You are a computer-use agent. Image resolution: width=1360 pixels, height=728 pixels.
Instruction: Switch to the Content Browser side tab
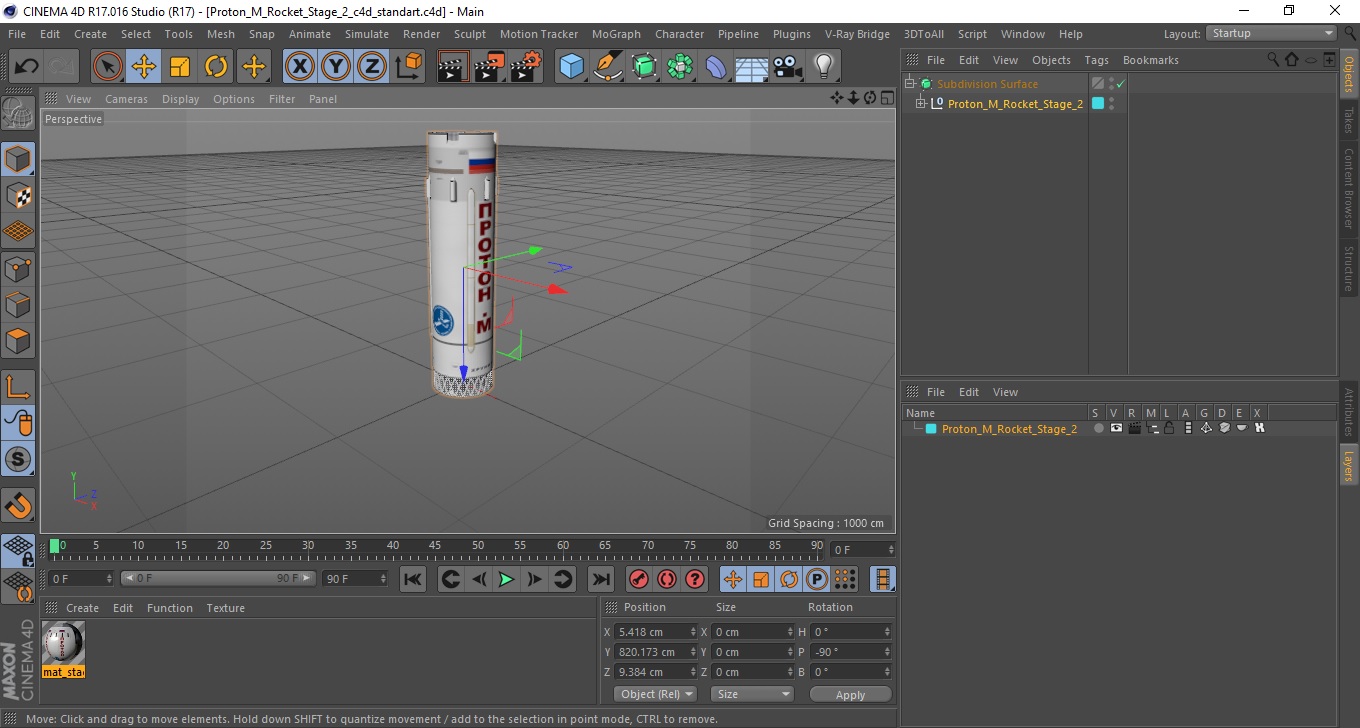pos(1349,189)
